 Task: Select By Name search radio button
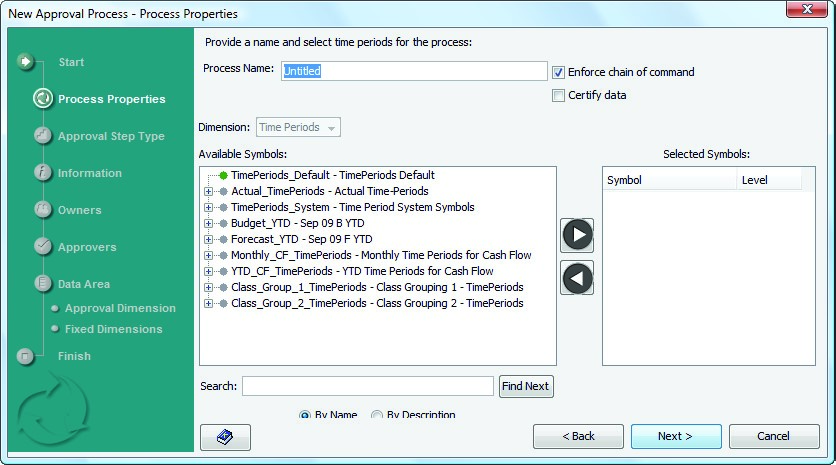point(305,414)
